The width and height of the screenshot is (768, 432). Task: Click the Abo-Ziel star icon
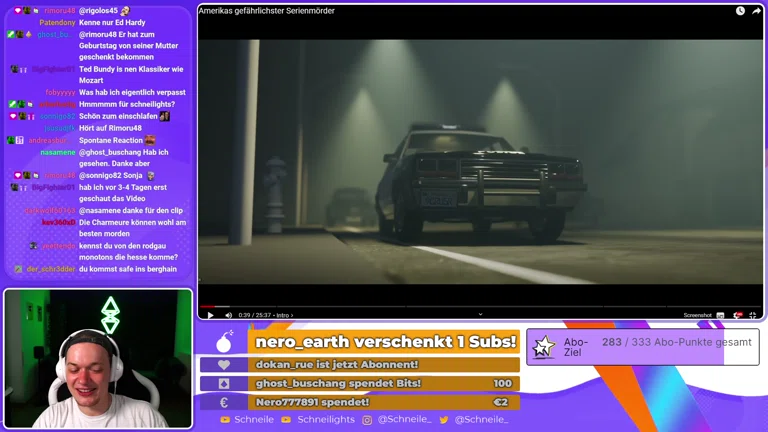click(x=544, y=347)
